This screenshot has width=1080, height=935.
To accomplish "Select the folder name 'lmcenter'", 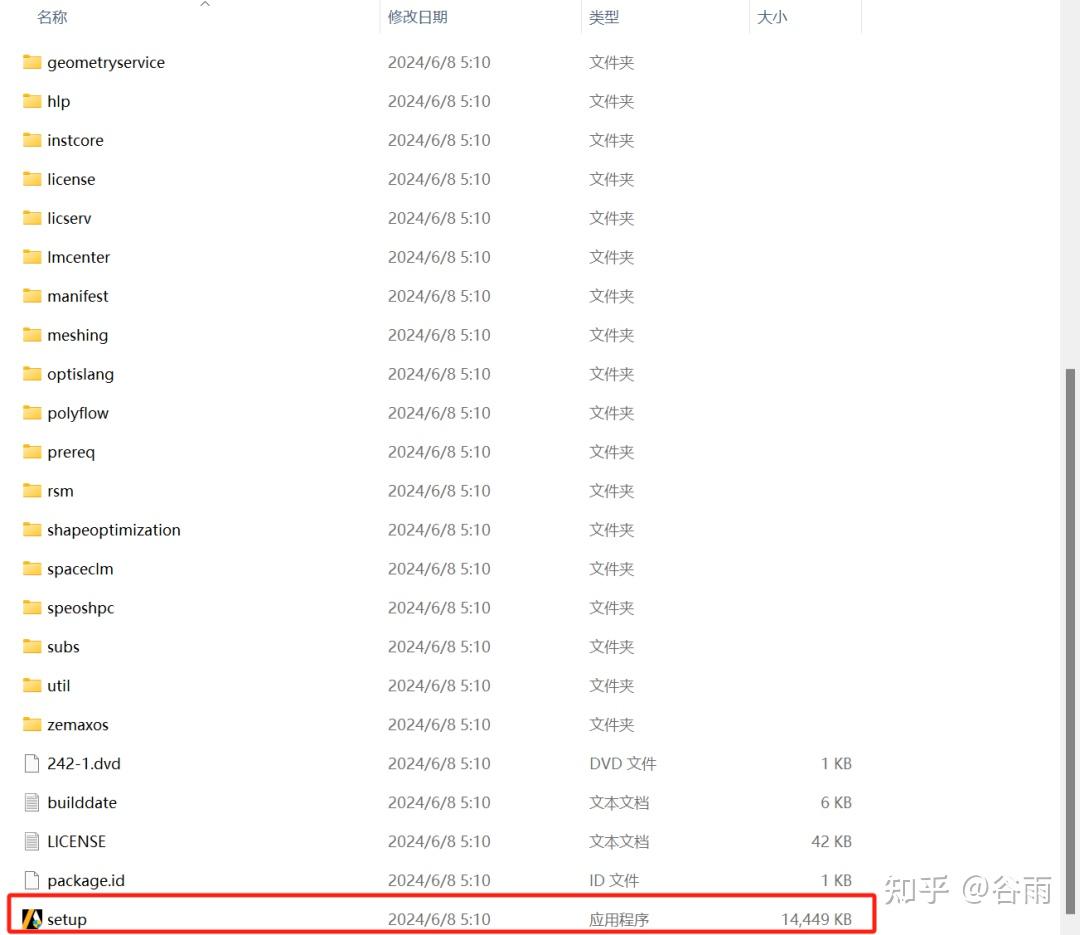I will pyautogui.click(x=79, y=257).
